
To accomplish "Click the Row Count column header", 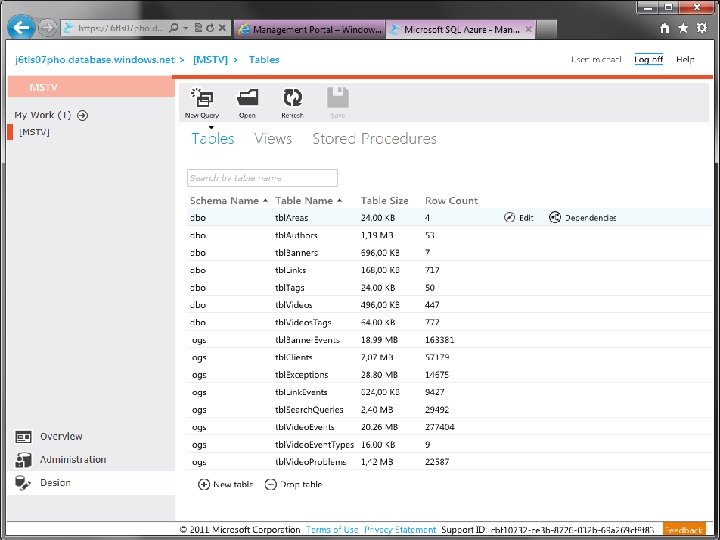I will click(x=451, y=201).
